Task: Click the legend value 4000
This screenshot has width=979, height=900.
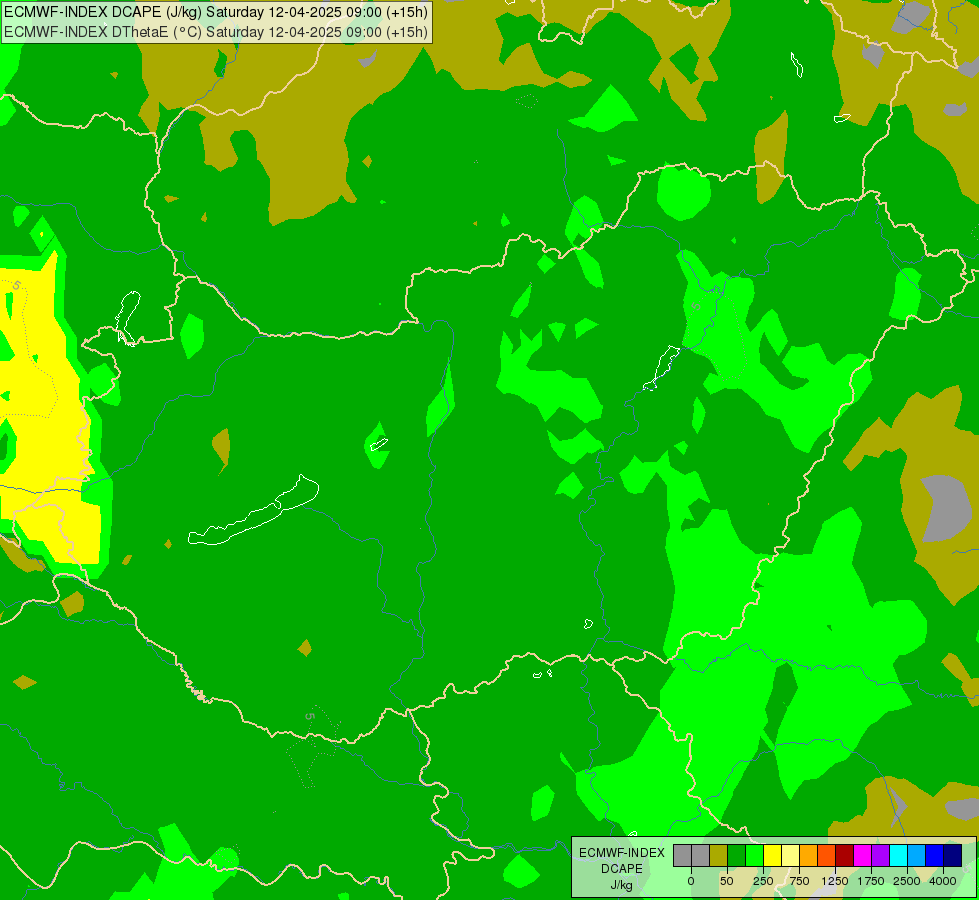Action: pos(943,881)
